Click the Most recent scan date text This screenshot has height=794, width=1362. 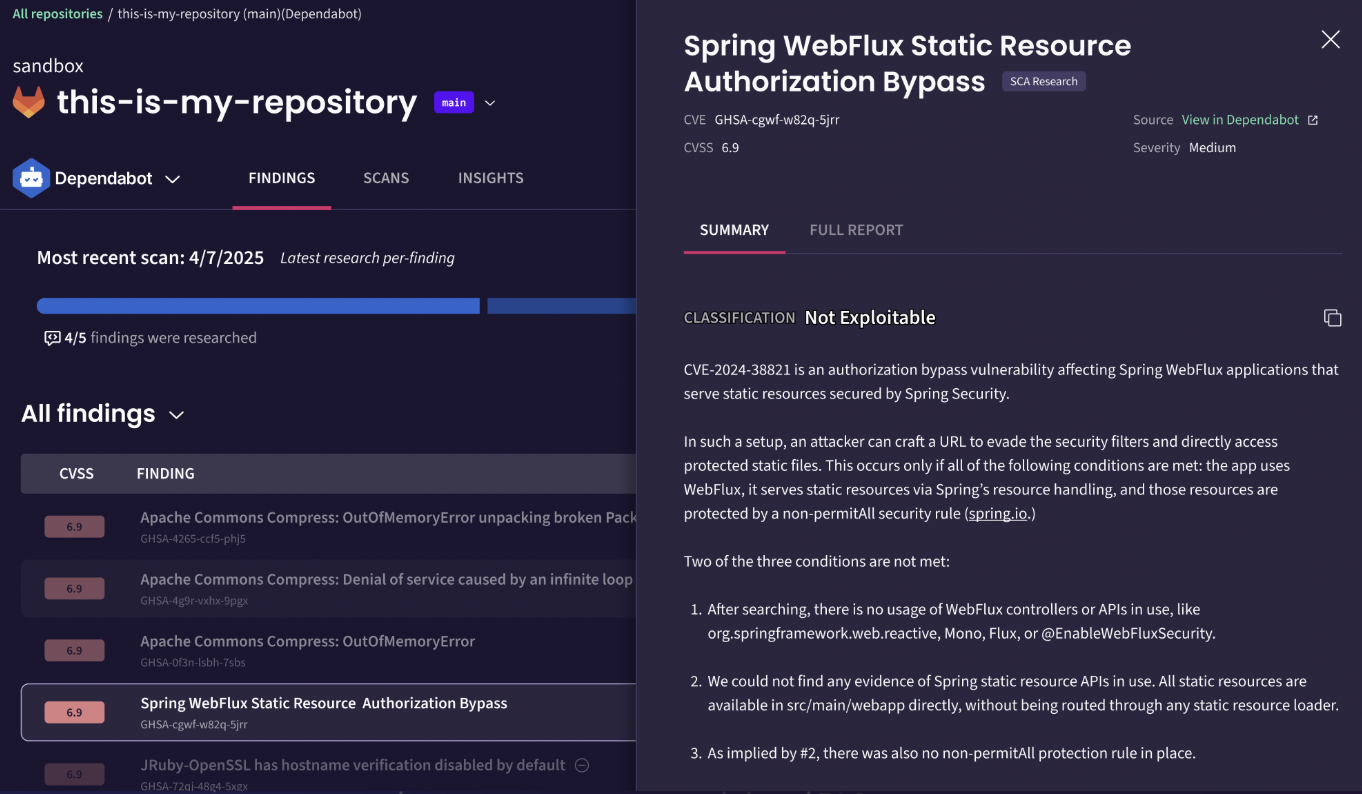click(150, 258)
